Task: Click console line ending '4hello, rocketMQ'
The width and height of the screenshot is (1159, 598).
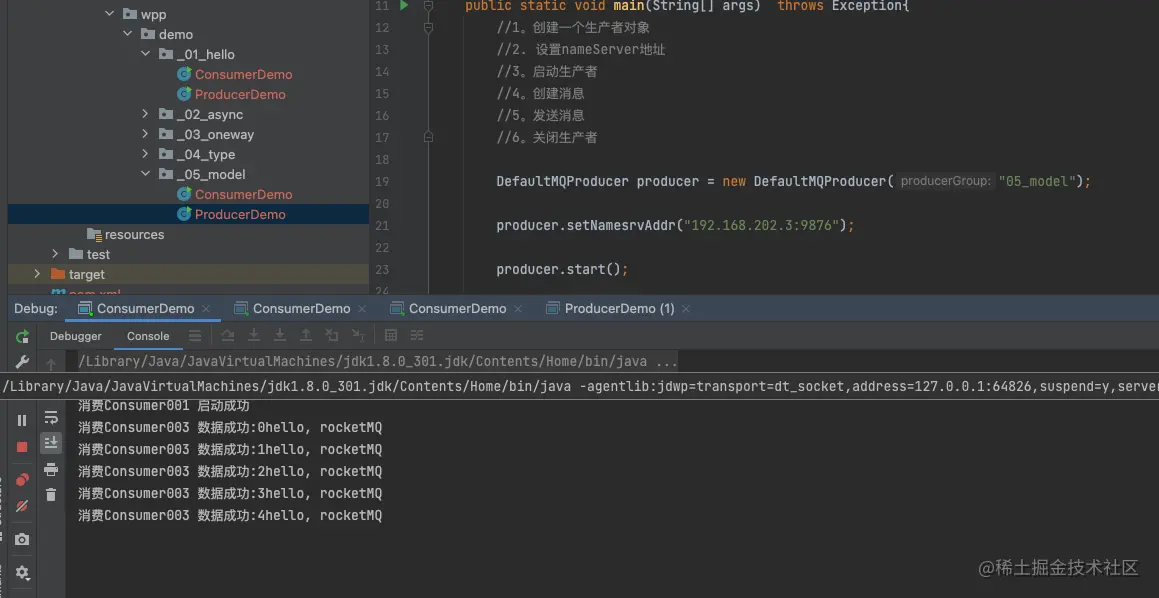Action: 230,515
